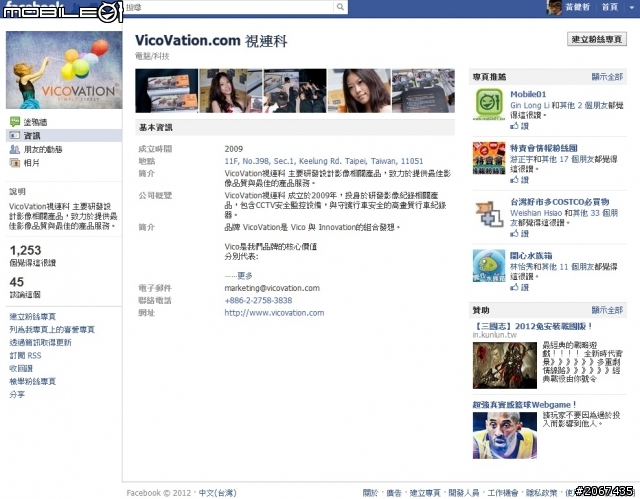
Task: Open the third photo thumbnail with crowd
Action: (x=295, y=91)
